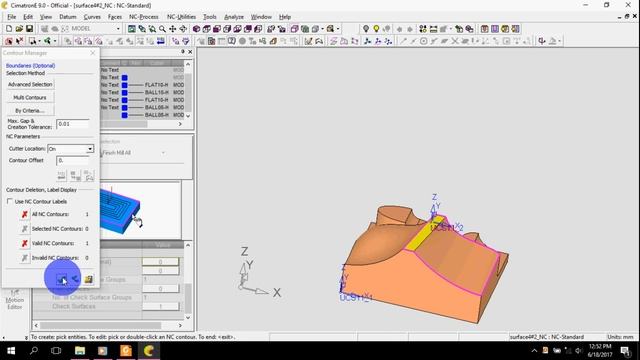Viewport: 640px width, 360px height.
Task: Delete all NC contours with red X
Action: pyautogui.click(x=24, y=214)
